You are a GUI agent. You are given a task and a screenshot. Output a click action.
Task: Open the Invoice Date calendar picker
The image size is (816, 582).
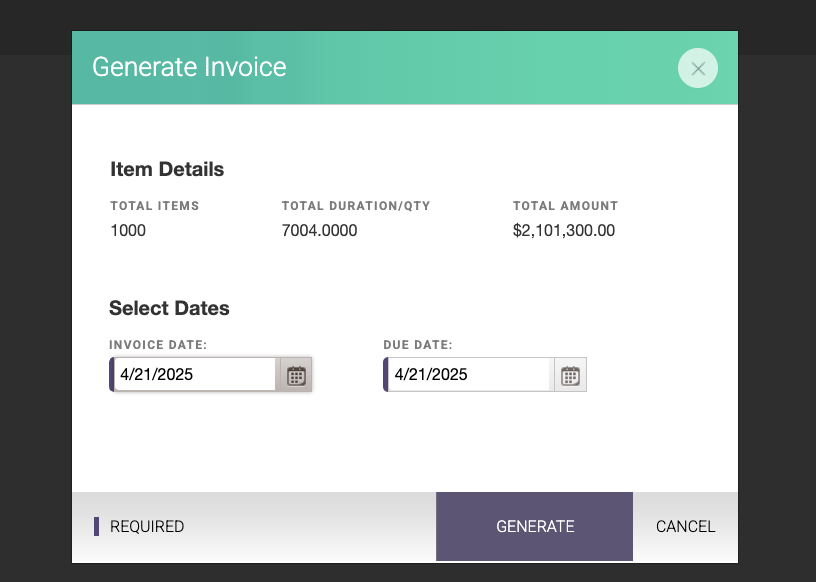click(296, 375)
